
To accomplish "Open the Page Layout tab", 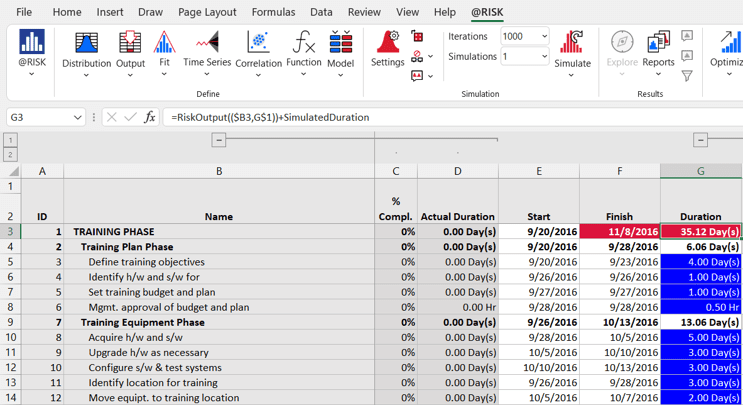I will point(207,12).
